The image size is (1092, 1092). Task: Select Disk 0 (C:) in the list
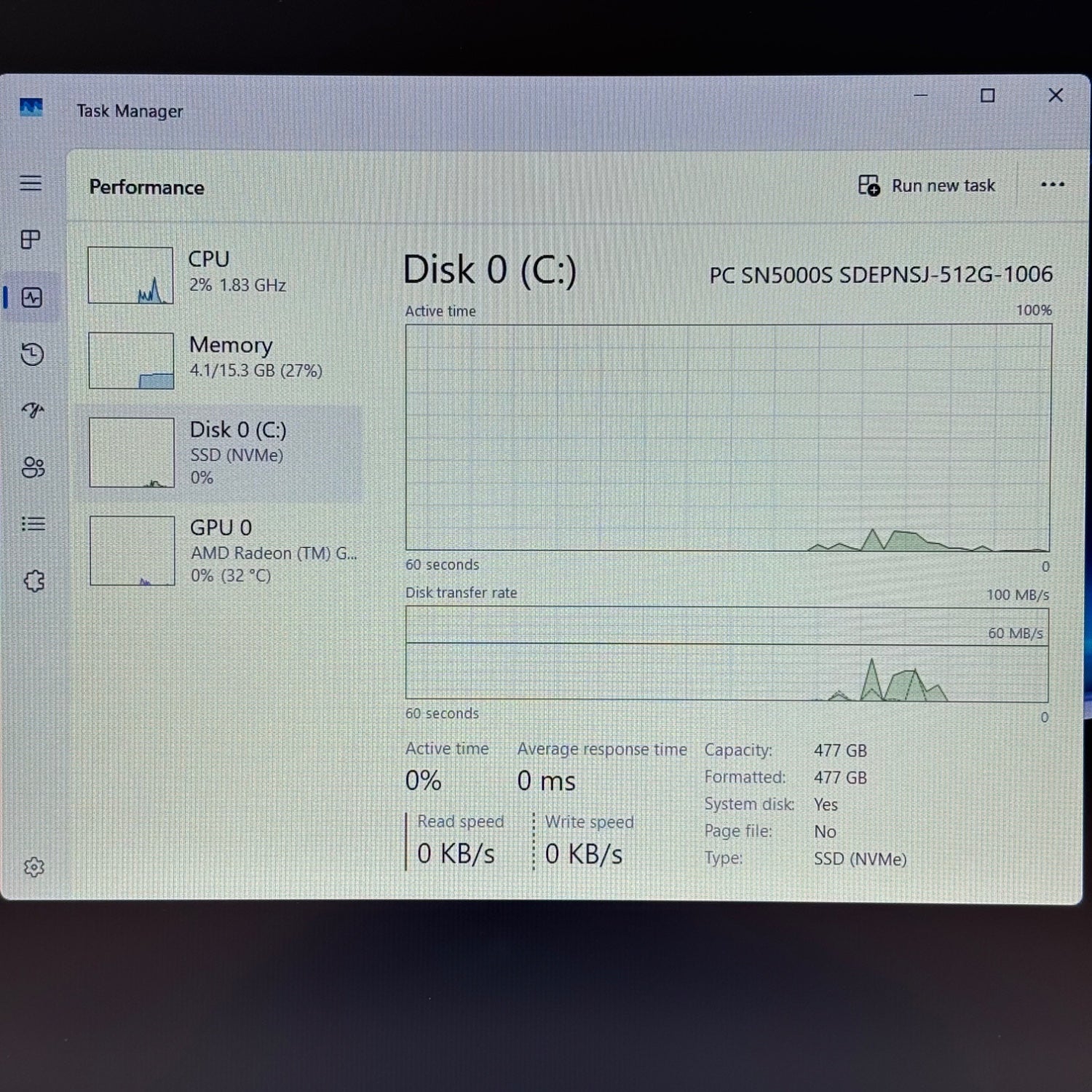tap(221, 453)
